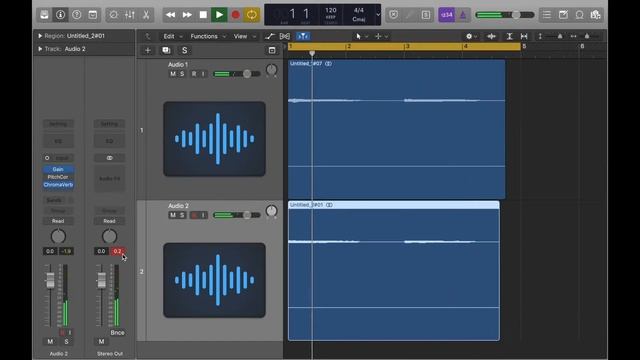Record-enable the Audio 1 track
This screenshot has width=640, height=360.
194,74
